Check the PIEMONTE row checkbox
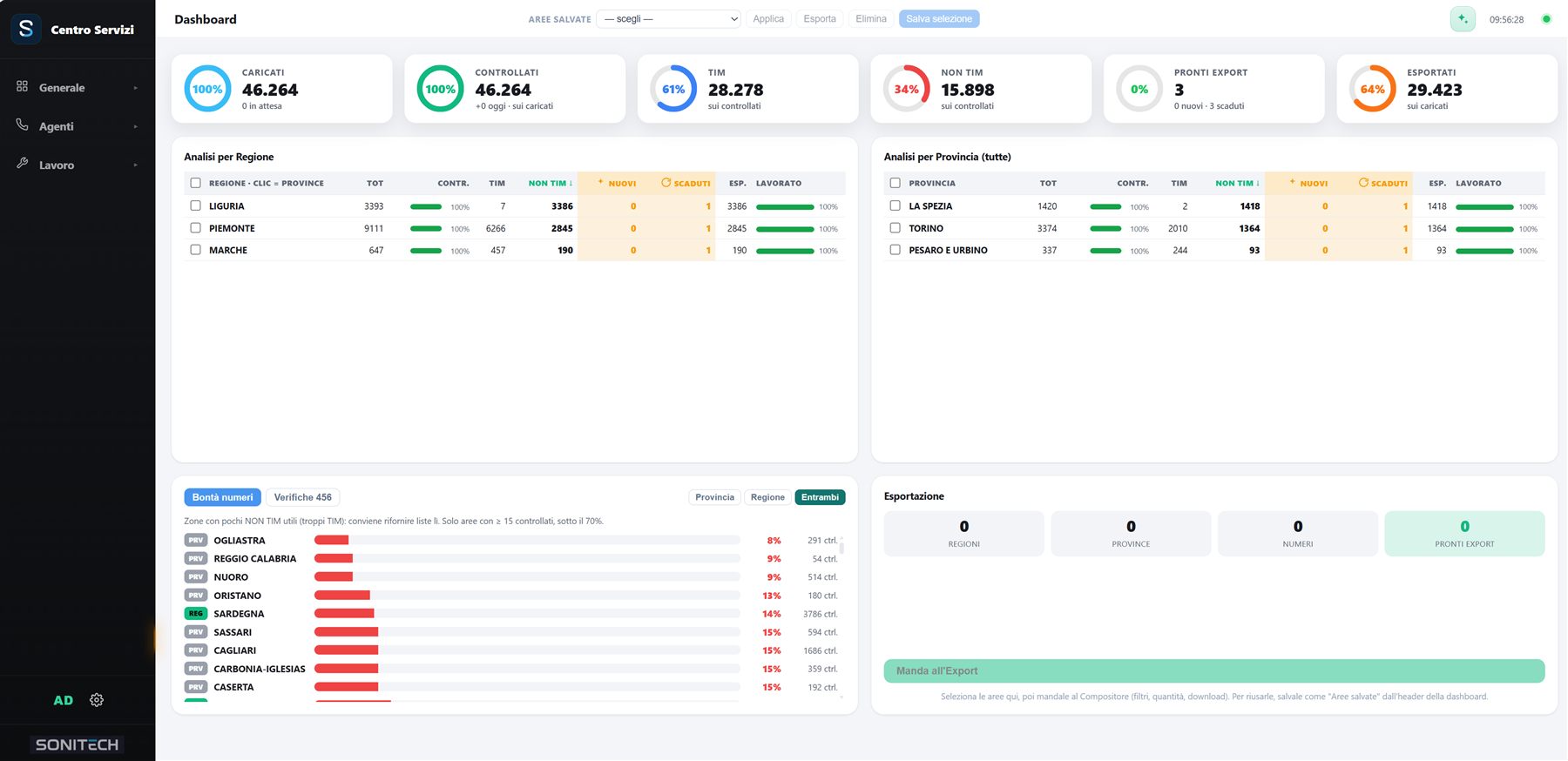Screen dimensions: 1568x761 pos(195,228)
